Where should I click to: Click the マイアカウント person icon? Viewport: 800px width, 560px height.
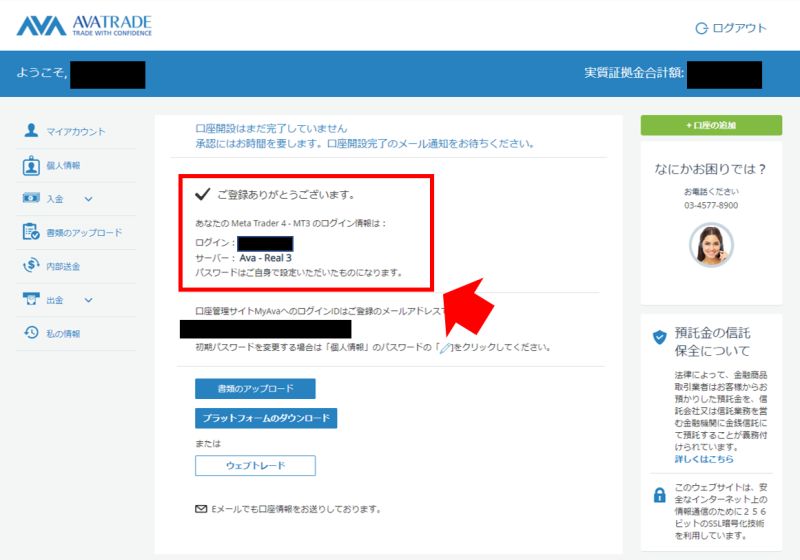[31, 131]
